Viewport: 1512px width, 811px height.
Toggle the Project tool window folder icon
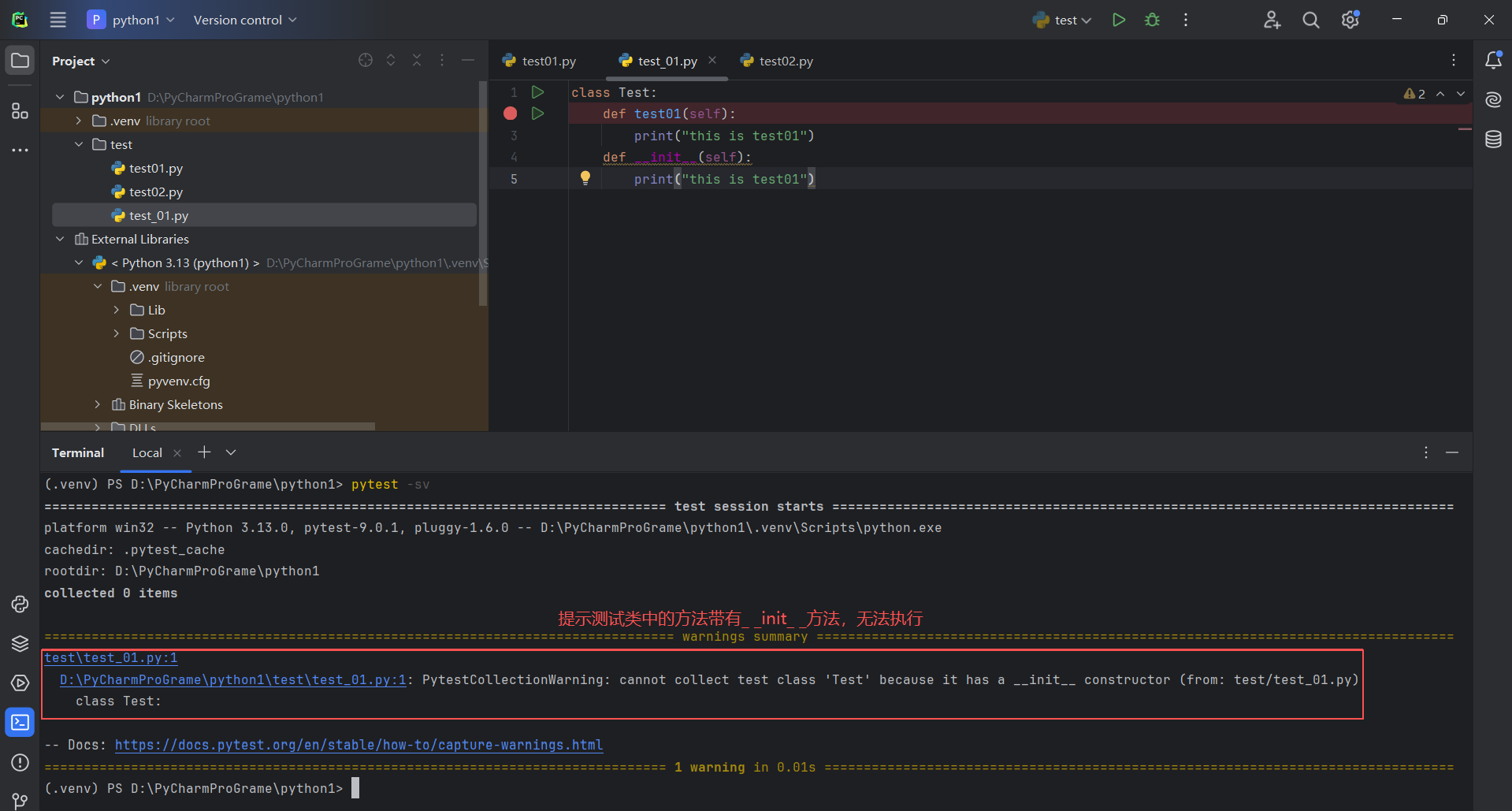pos(20,61)
